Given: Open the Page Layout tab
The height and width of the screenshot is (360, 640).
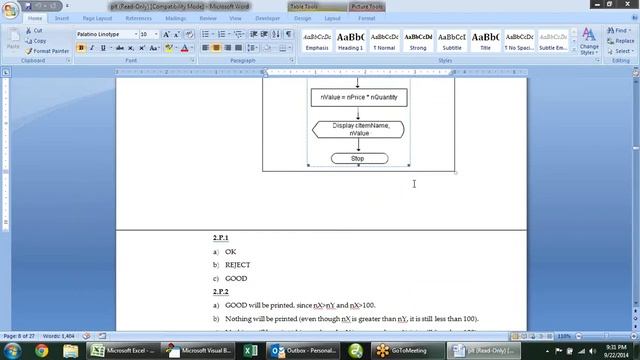Looking at the screenshot, I should point(97,18).
